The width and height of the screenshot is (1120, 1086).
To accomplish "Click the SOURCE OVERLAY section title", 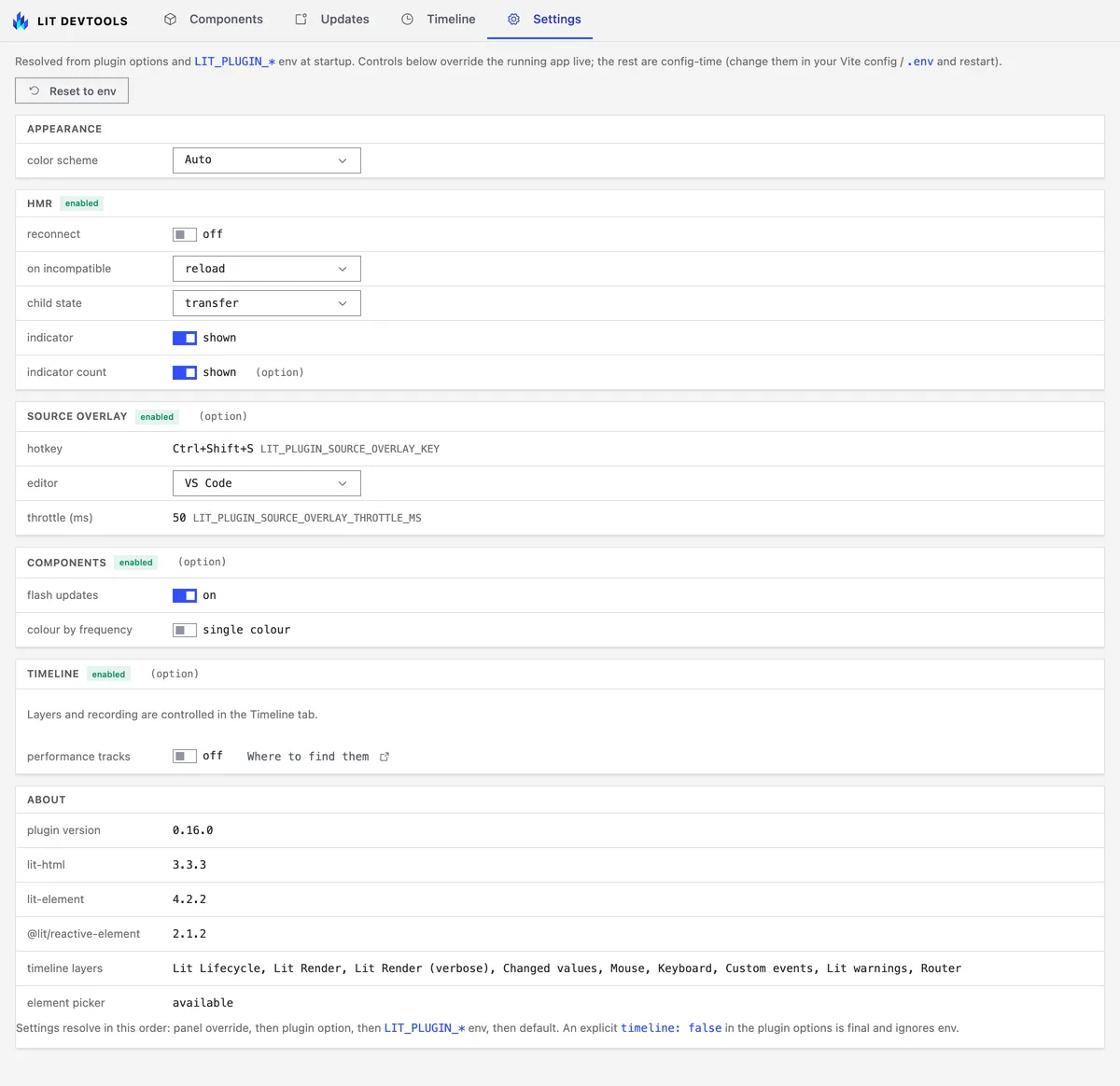I will (77, 416).
